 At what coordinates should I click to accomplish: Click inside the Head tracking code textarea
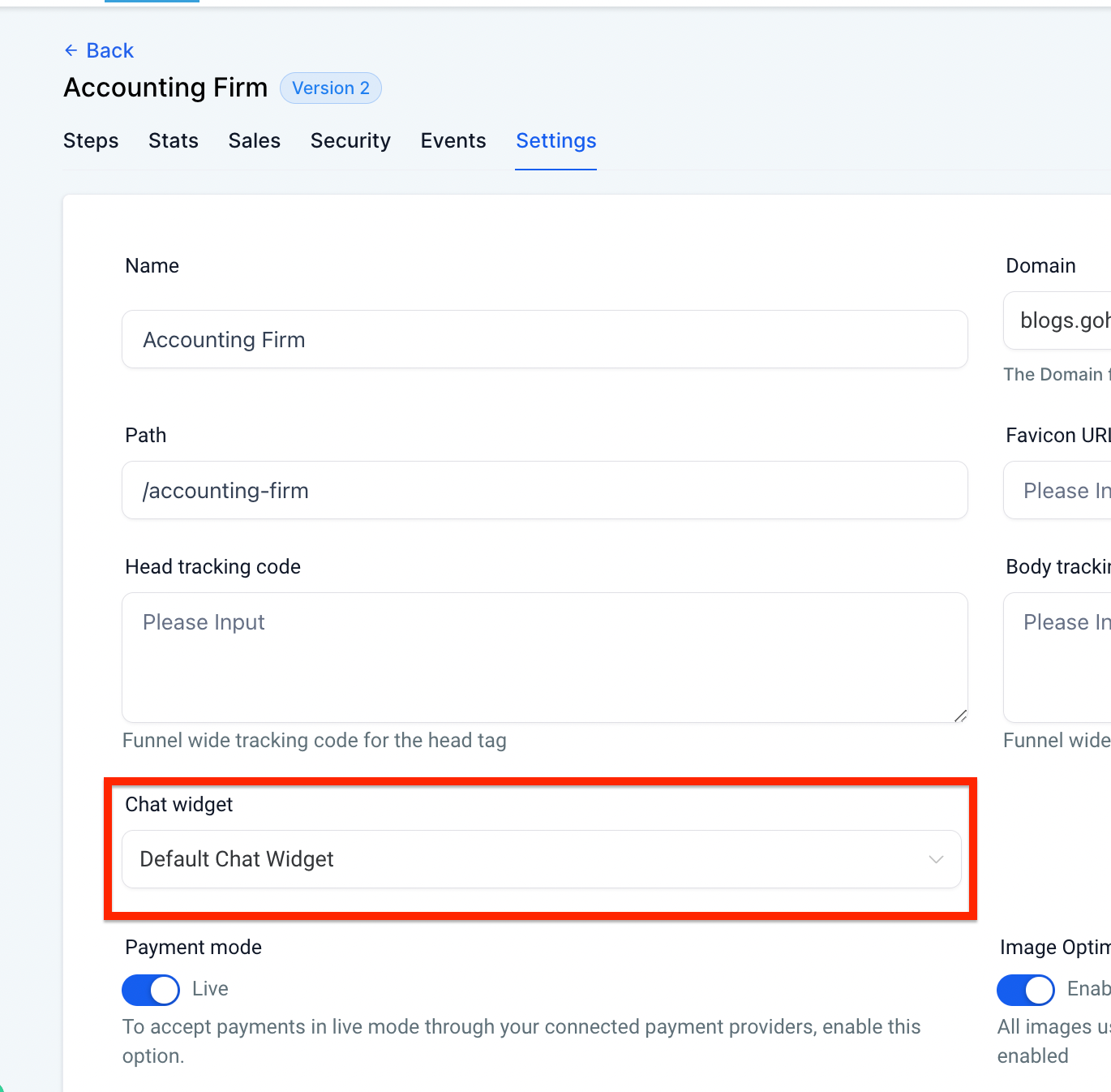point(544,657)
